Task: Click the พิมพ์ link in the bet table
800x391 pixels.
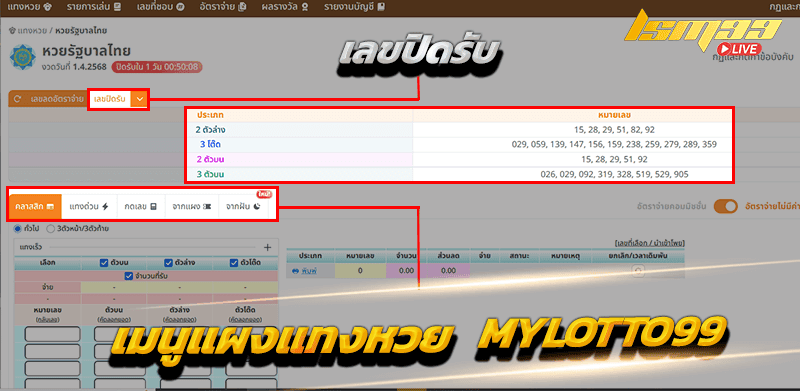Action: tap(310, 271)
